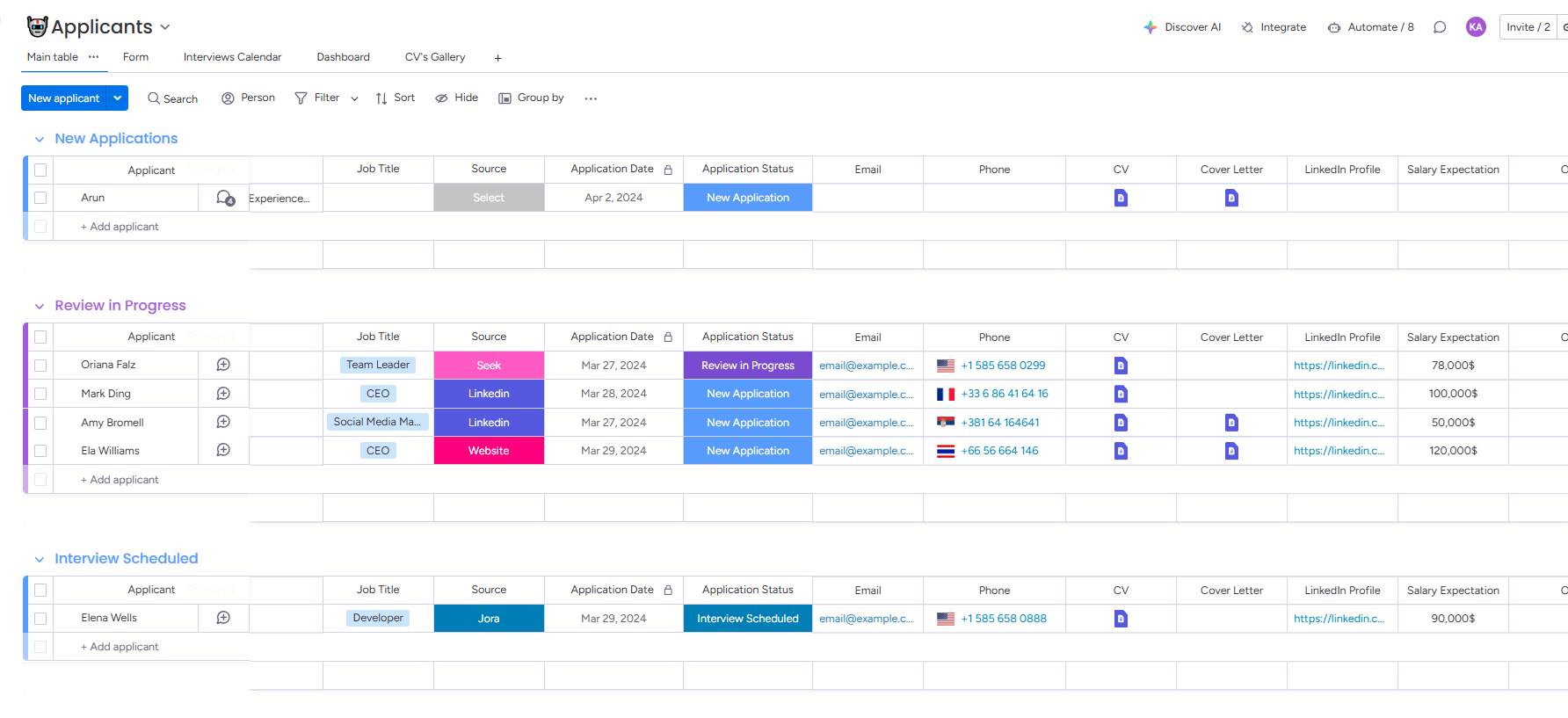Collapse the Interview Scheduled group

pyautogui.click(x=40, y=559)
